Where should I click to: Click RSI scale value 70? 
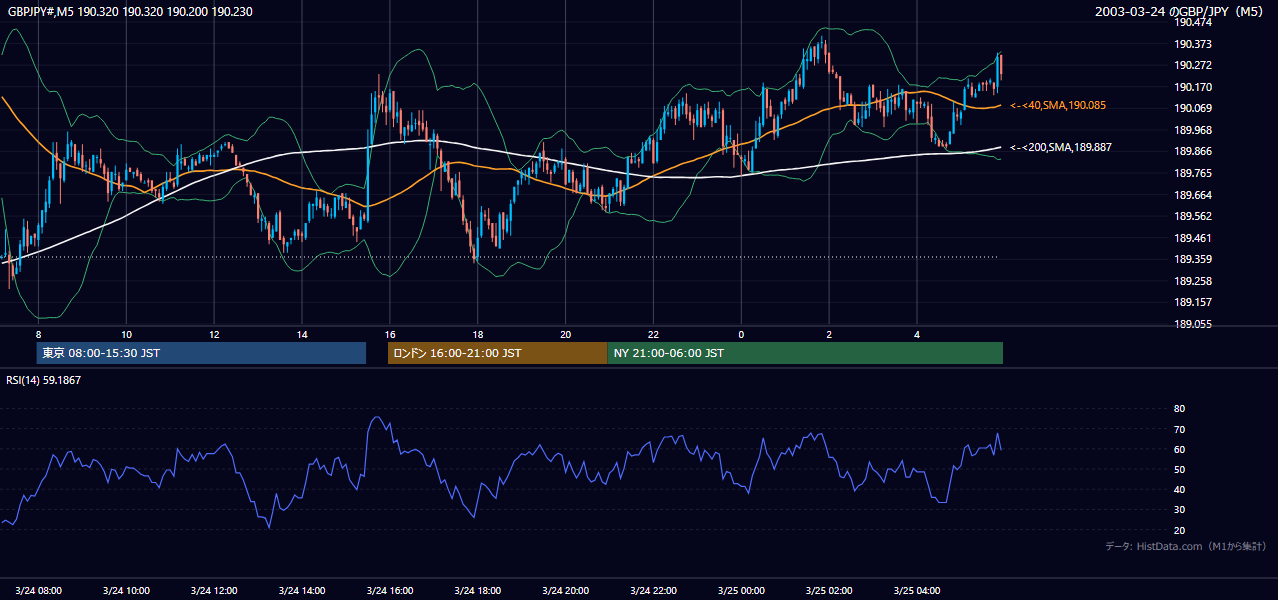coord(1179,429)
